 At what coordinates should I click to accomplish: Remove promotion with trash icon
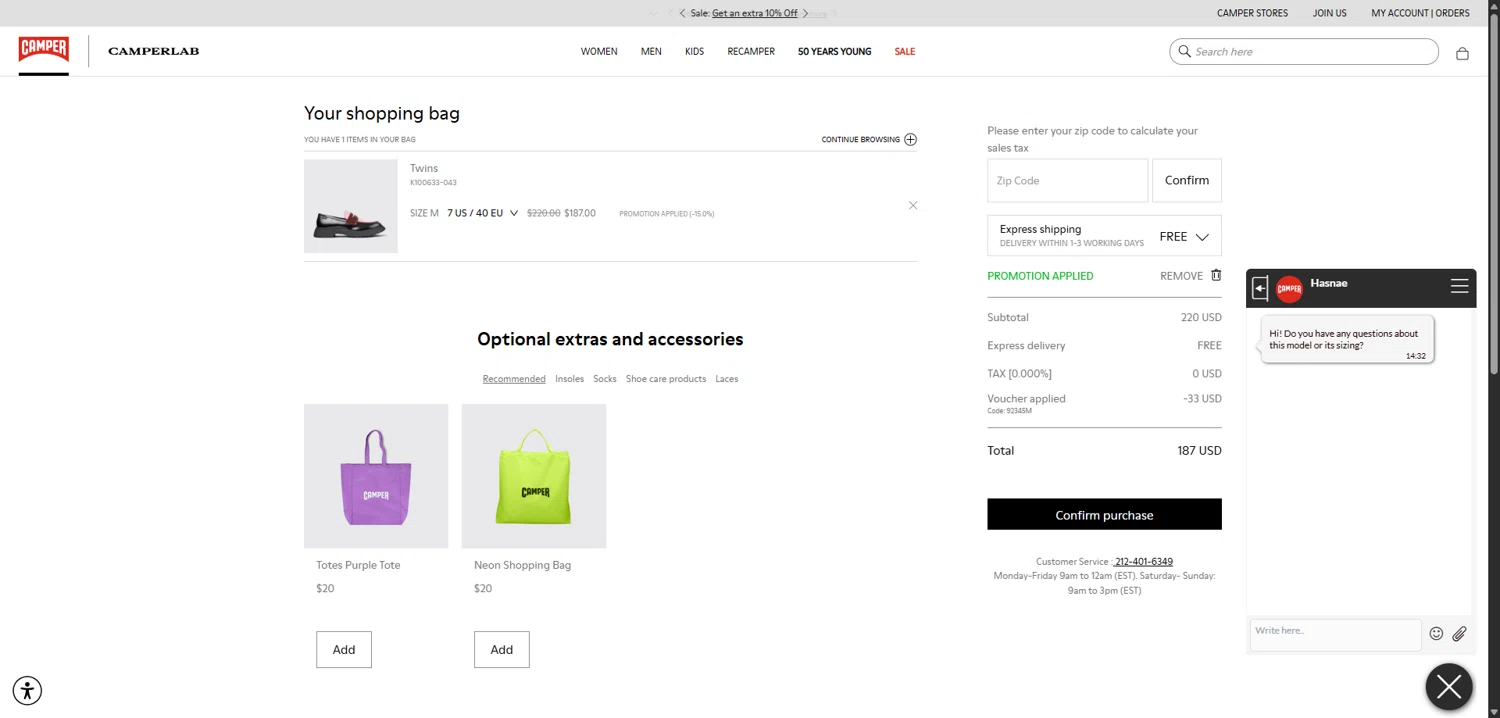pyautogui.click(x=1216, y=275)
